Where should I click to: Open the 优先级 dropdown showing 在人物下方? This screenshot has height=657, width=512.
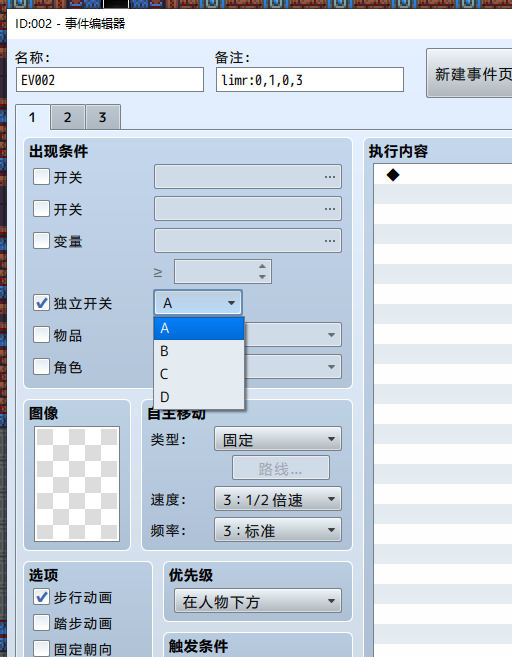pos(258,601)
